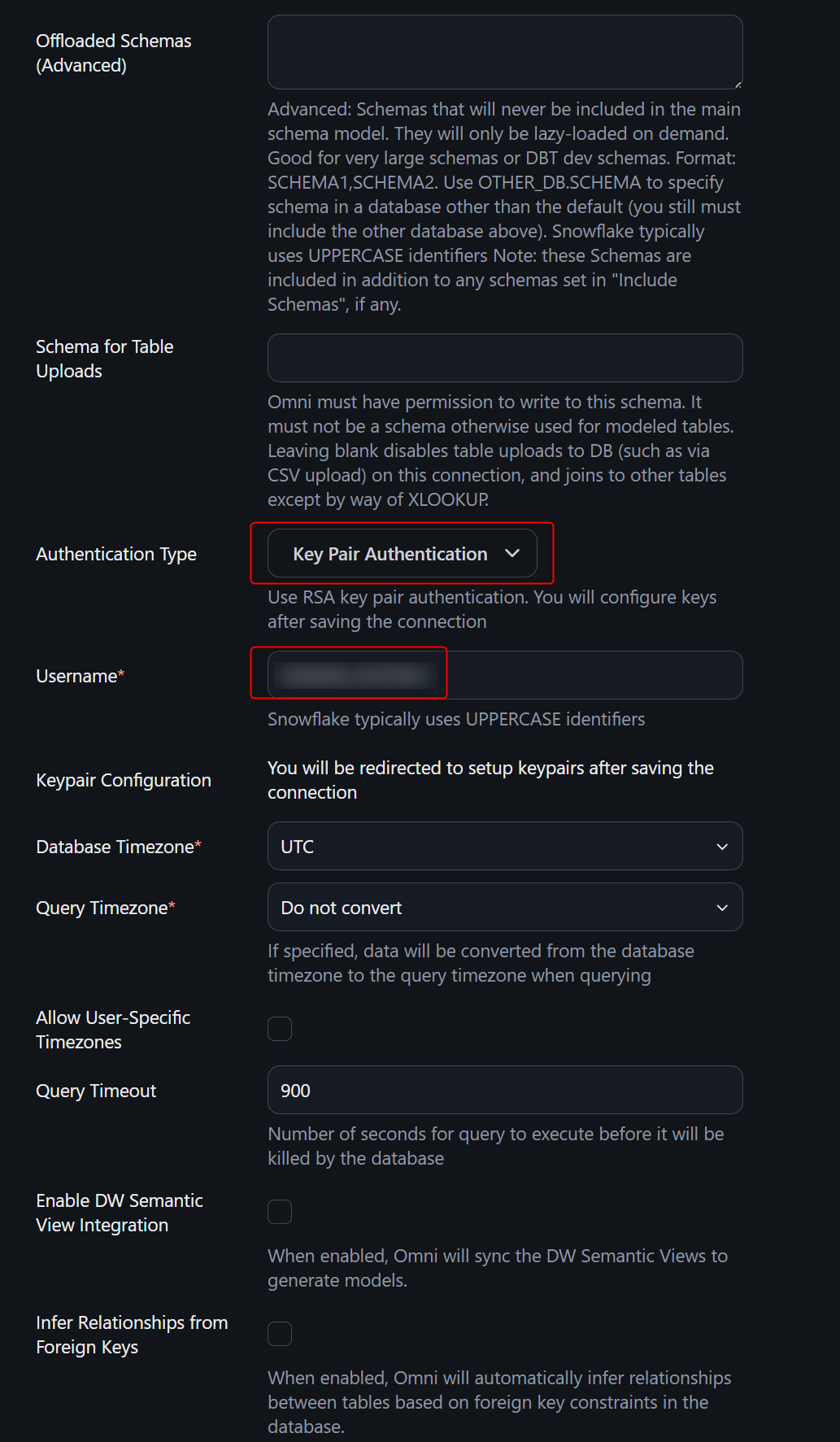
Task: Click the "Infer Relationships from Foreign Keys" label
Action: point(132,1335)
